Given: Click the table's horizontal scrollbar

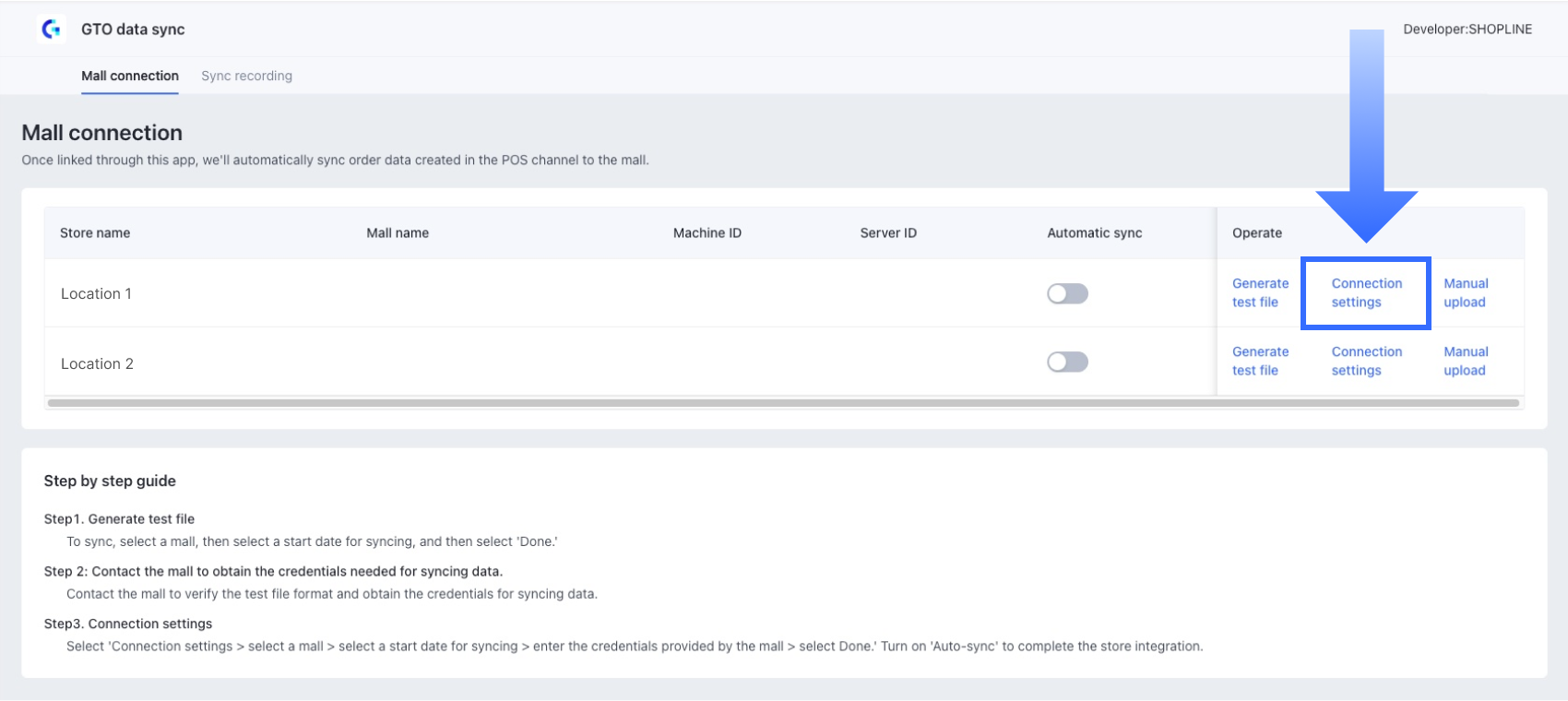Looking at the screenshot, I should (x=782, y=403).
